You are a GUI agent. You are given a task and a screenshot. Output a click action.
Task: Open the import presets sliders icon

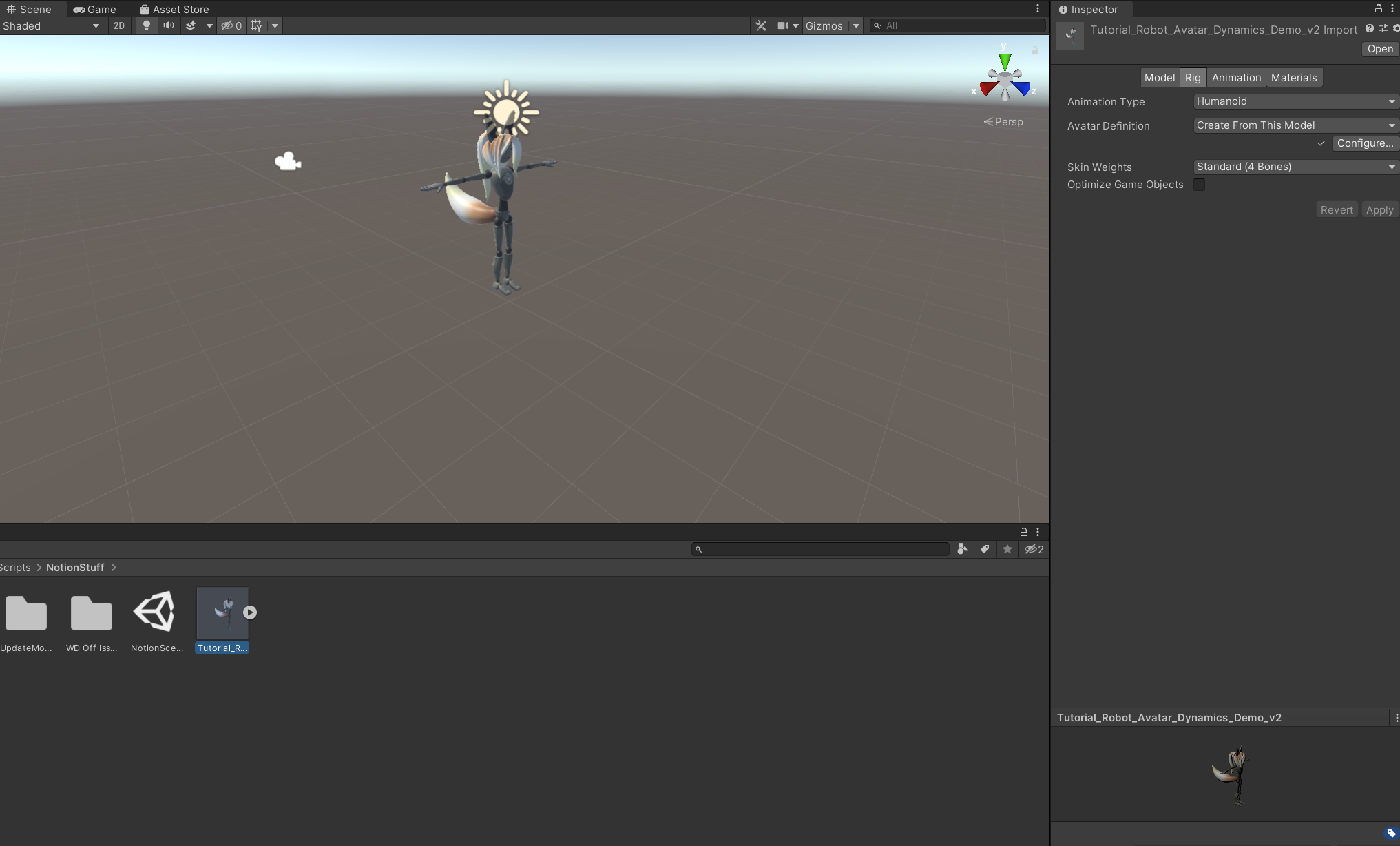pos(1383,28)
